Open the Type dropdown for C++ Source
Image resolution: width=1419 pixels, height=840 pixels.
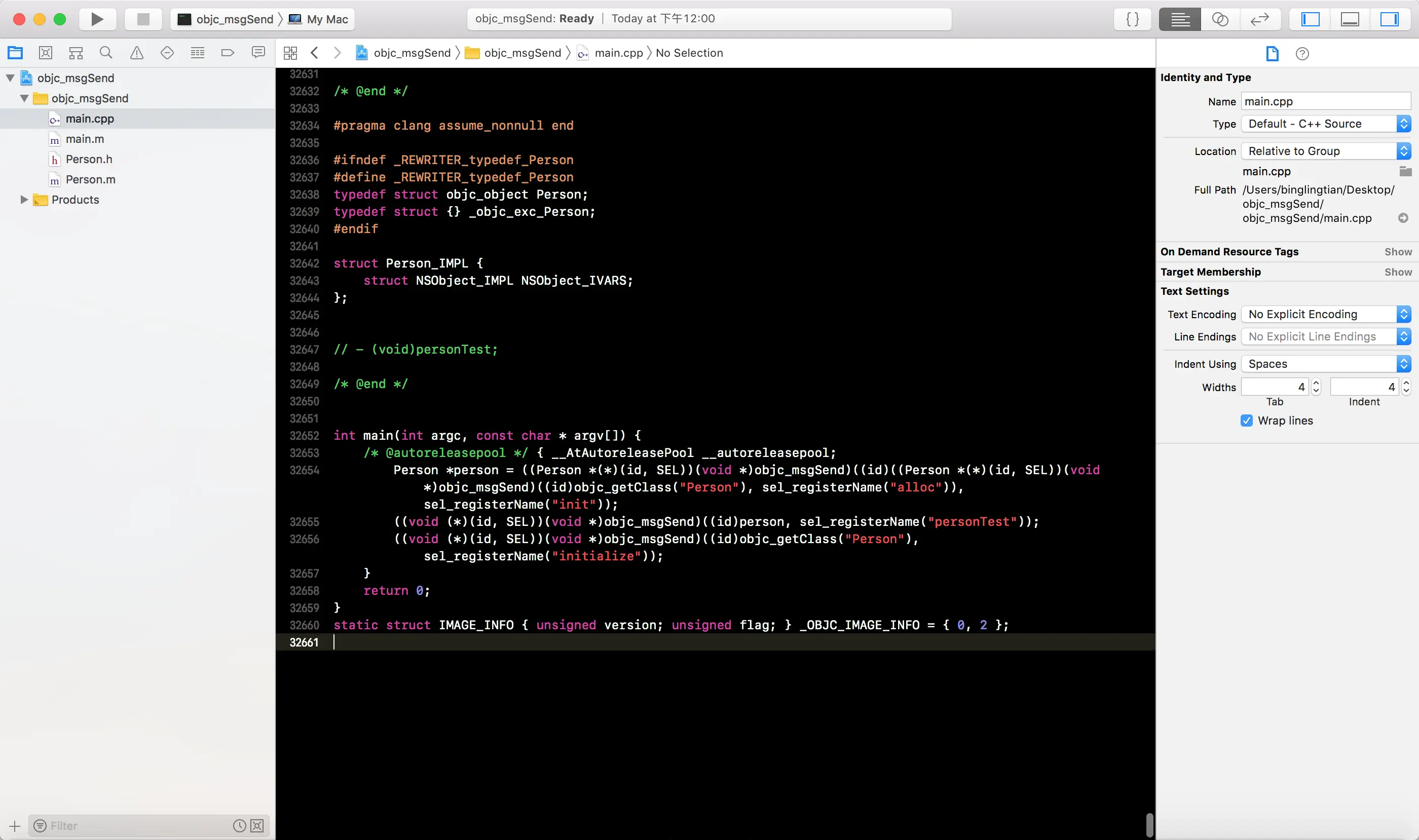[x=1325, y=124]
